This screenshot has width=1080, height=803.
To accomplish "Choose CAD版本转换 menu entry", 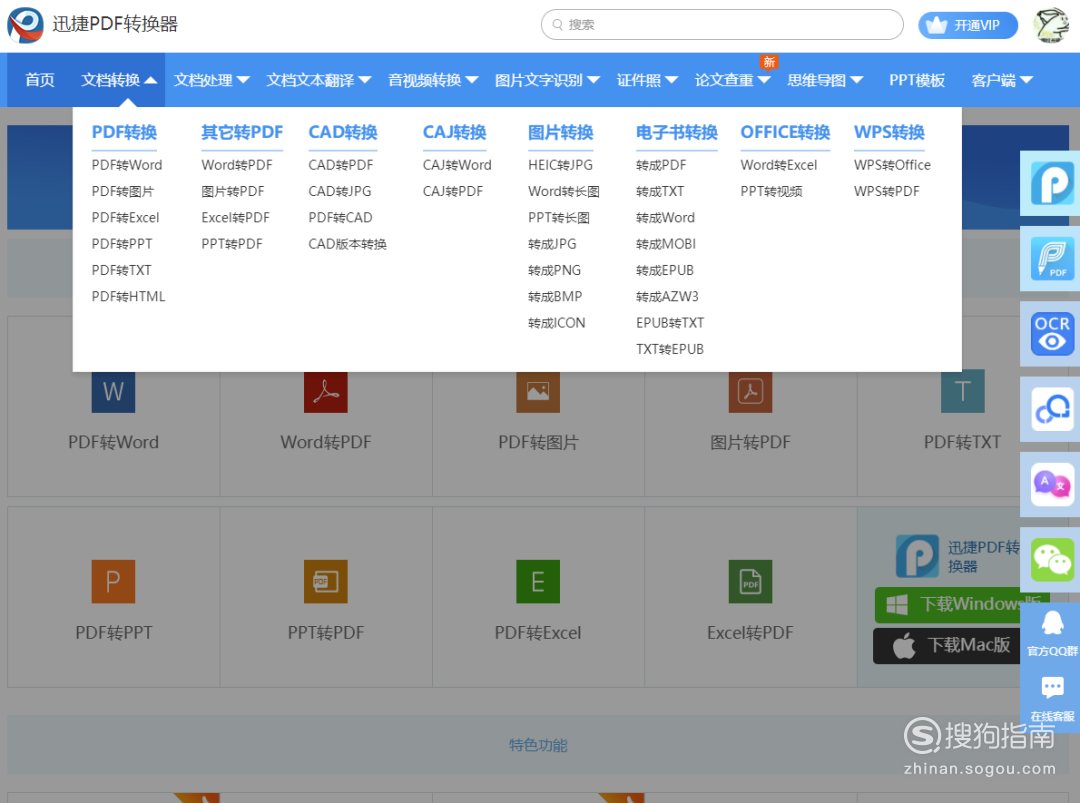I will (x=347, y=244).
